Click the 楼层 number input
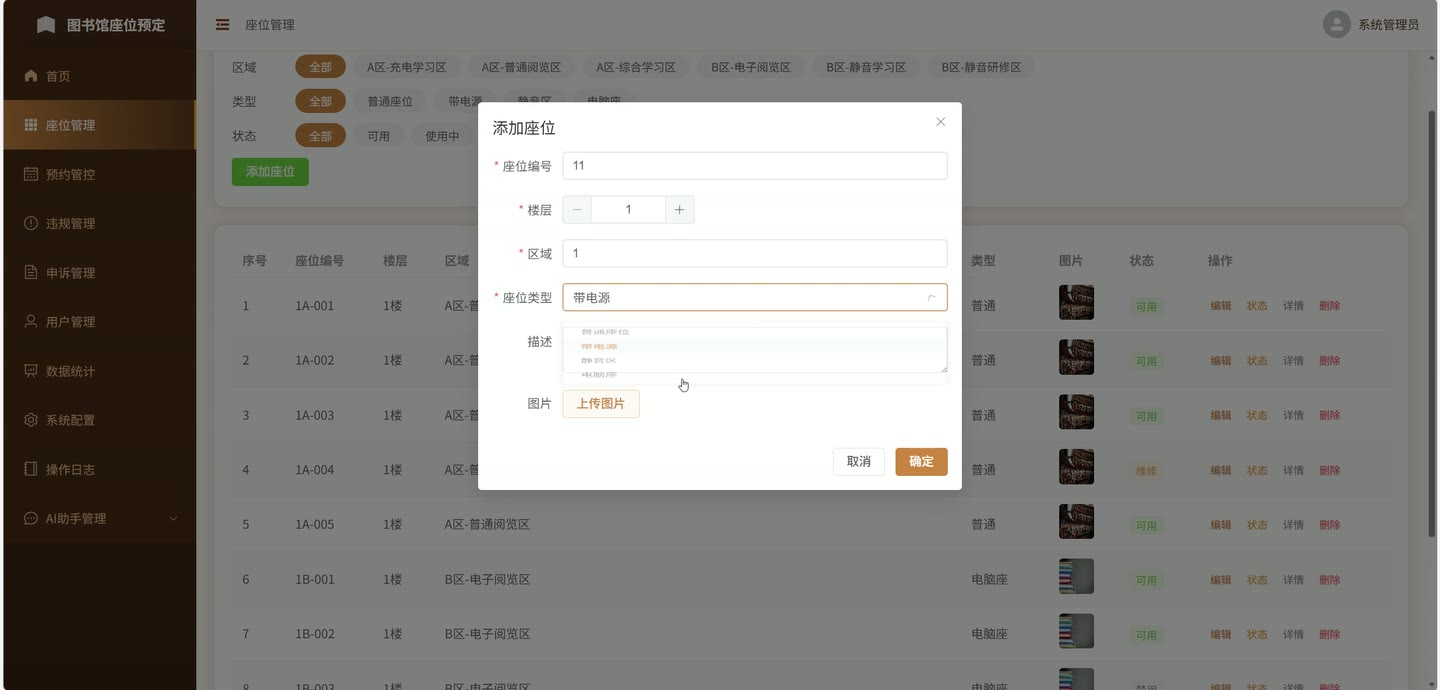The height and width of the screenshot is (690, 1440). (628, 209)
